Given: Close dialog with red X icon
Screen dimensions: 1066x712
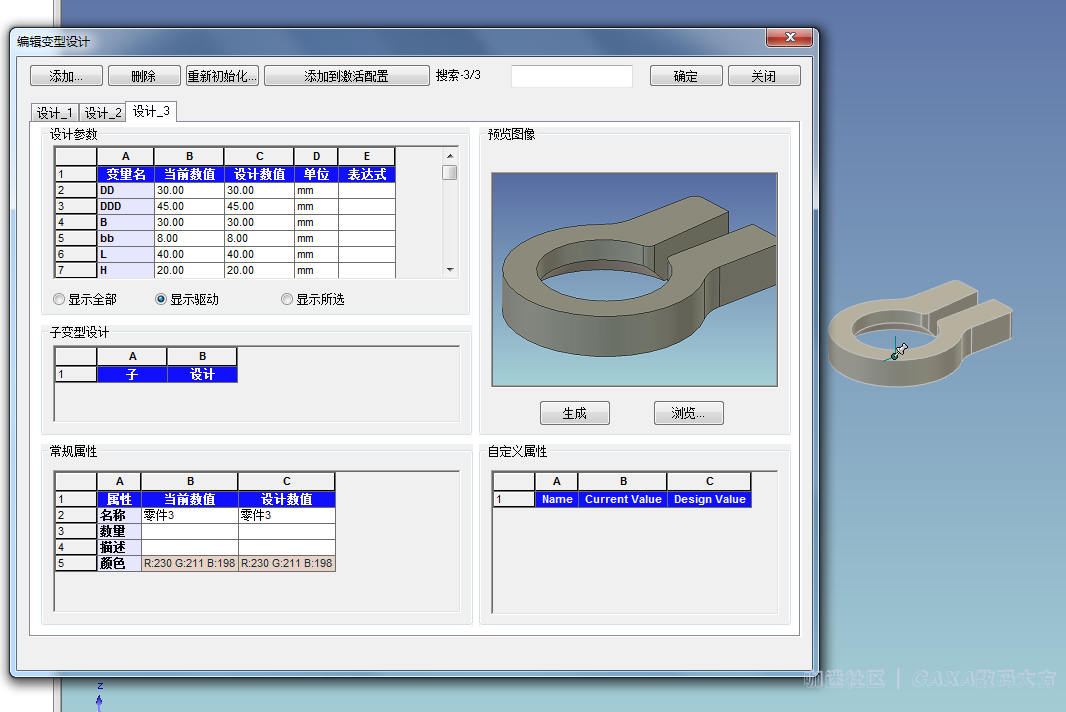Looking at the screenshot, I should pyautogui.click(x=788, y=37).
